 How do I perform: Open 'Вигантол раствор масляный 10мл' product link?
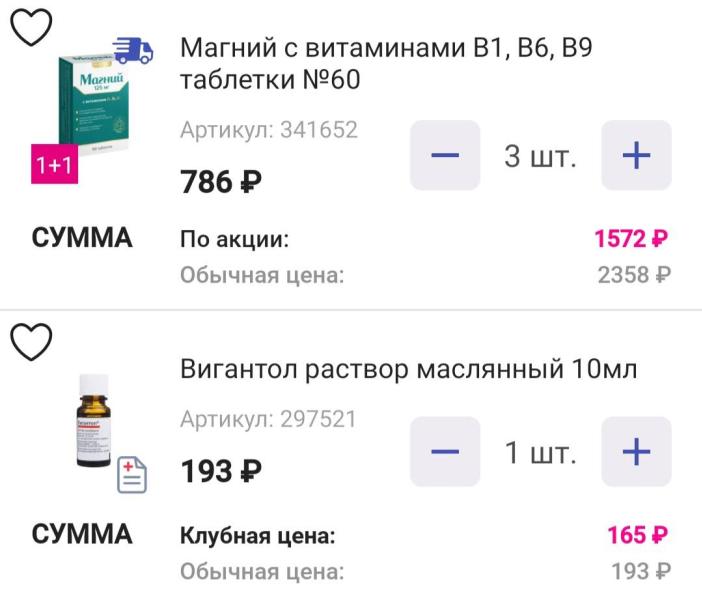[409, 370]
